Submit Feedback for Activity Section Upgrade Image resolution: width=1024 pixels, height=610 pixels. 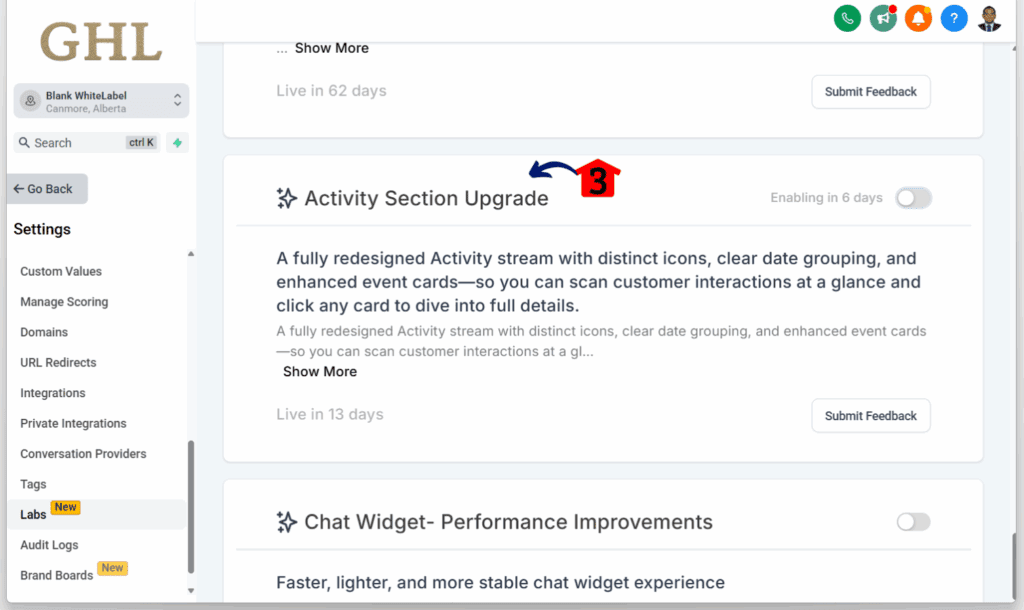(870, 416)
